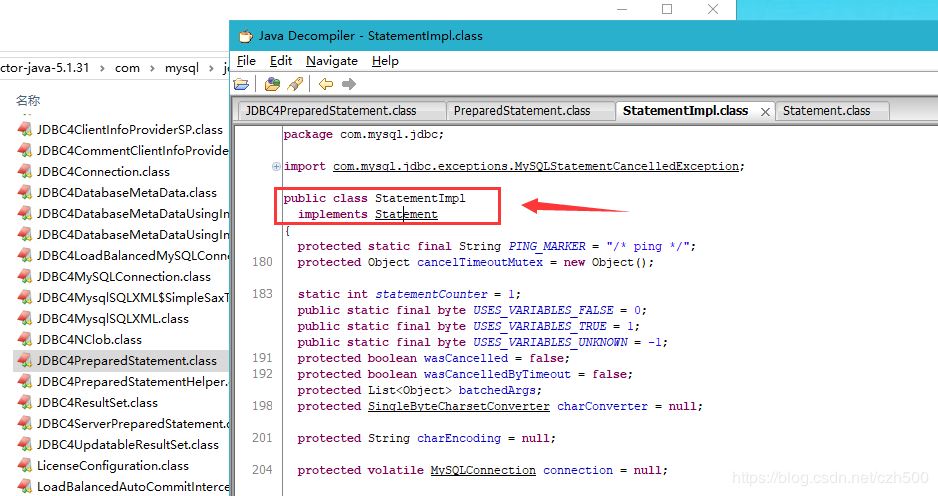The width and height of the screenshot is (938, 496).
Task: Open the MySQLConnection type link
Action: point(483,470)
